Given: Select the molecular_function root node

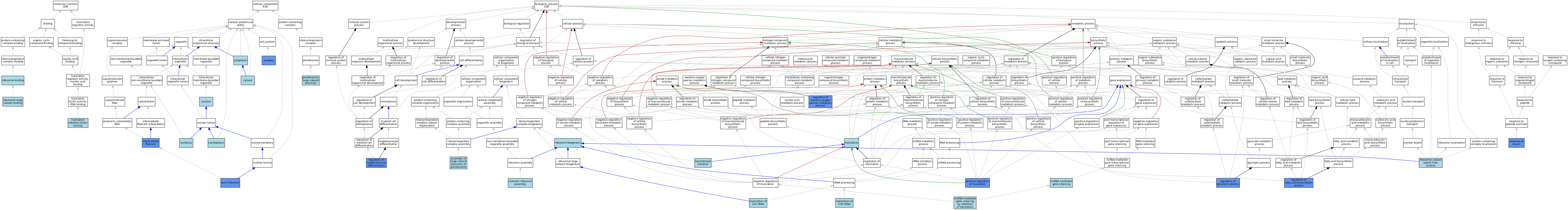Looking at the screenshot, I should [65, 6].
